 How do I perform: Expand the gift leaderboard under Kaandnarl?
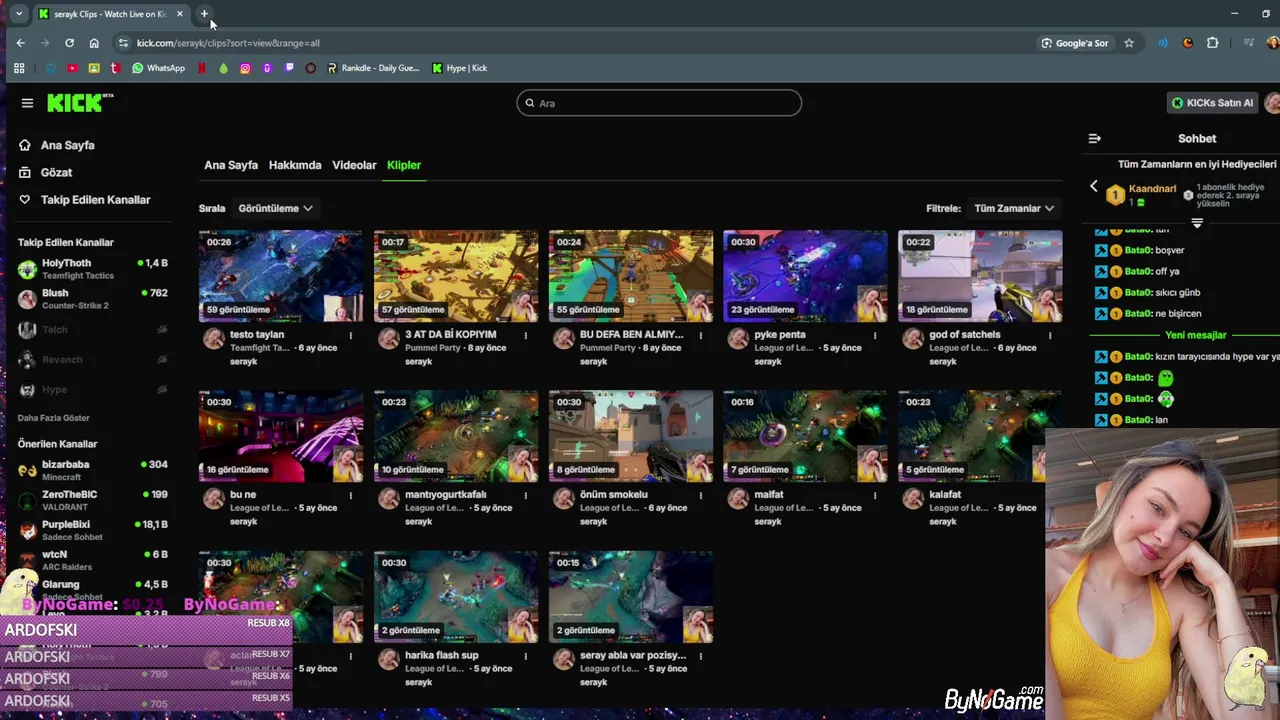pyautogui.click(x=1197, y=223)
